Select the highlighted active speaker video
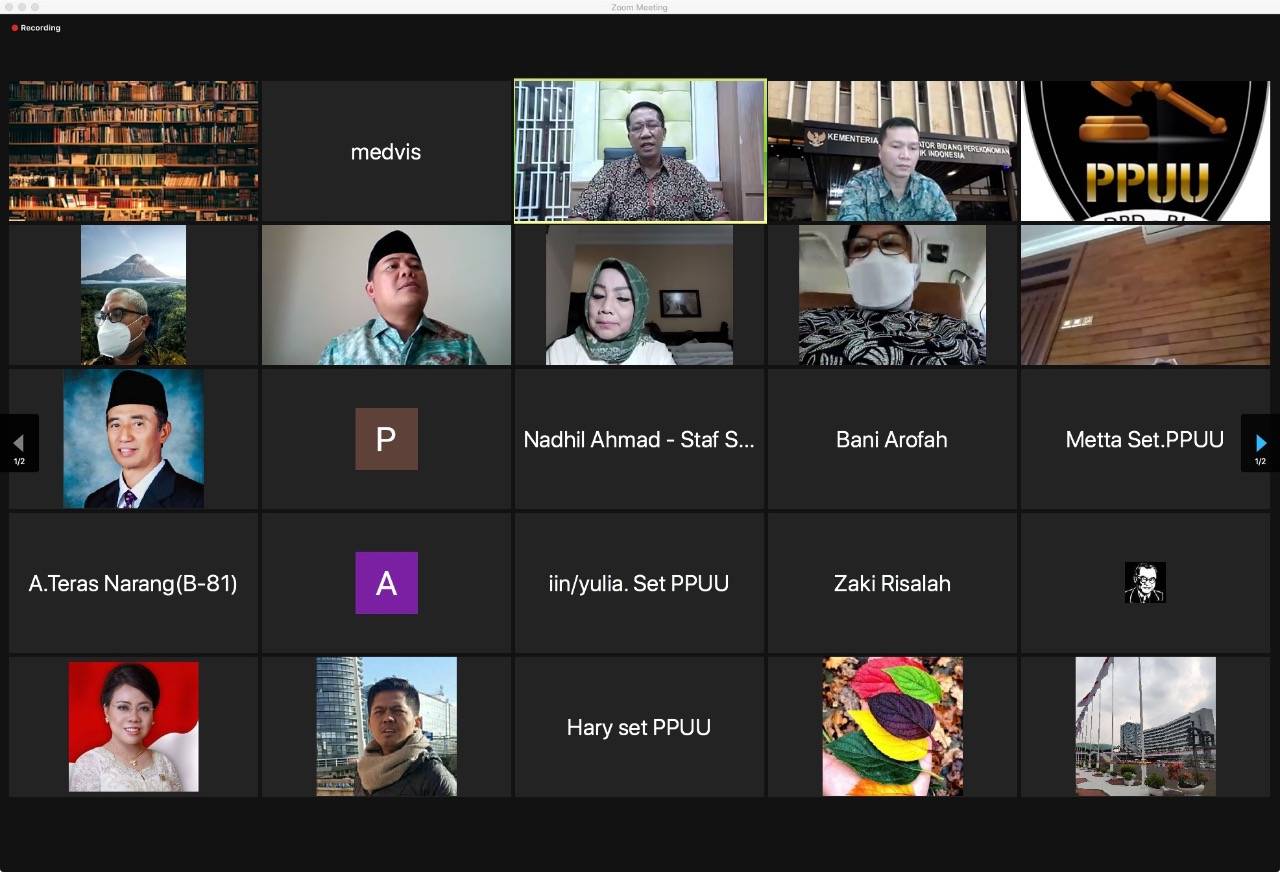 640,151
